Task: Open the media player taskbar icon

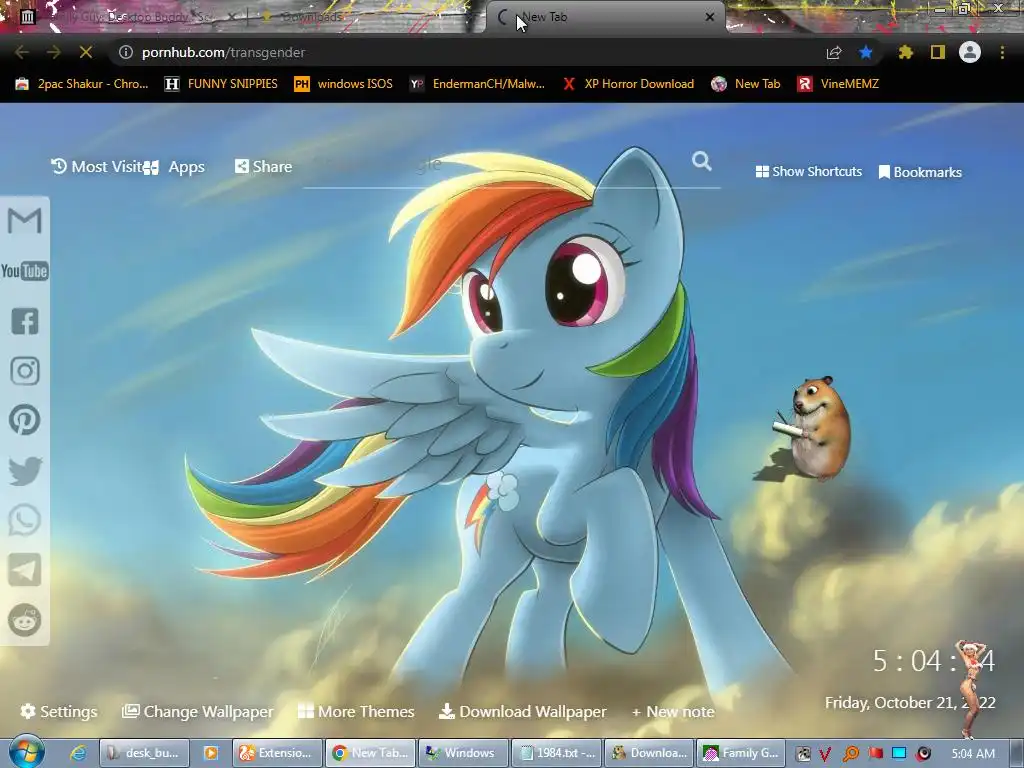Action: [x=211, y=753]
